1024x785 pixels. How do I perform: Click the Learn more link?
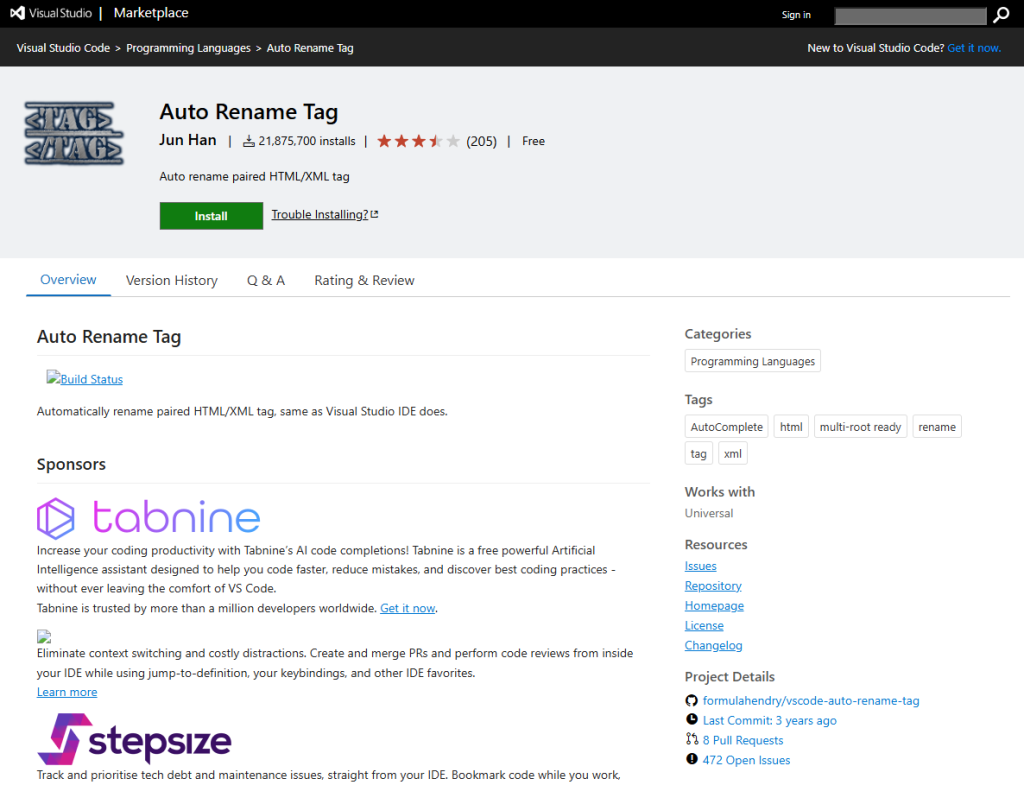point(67,692)
